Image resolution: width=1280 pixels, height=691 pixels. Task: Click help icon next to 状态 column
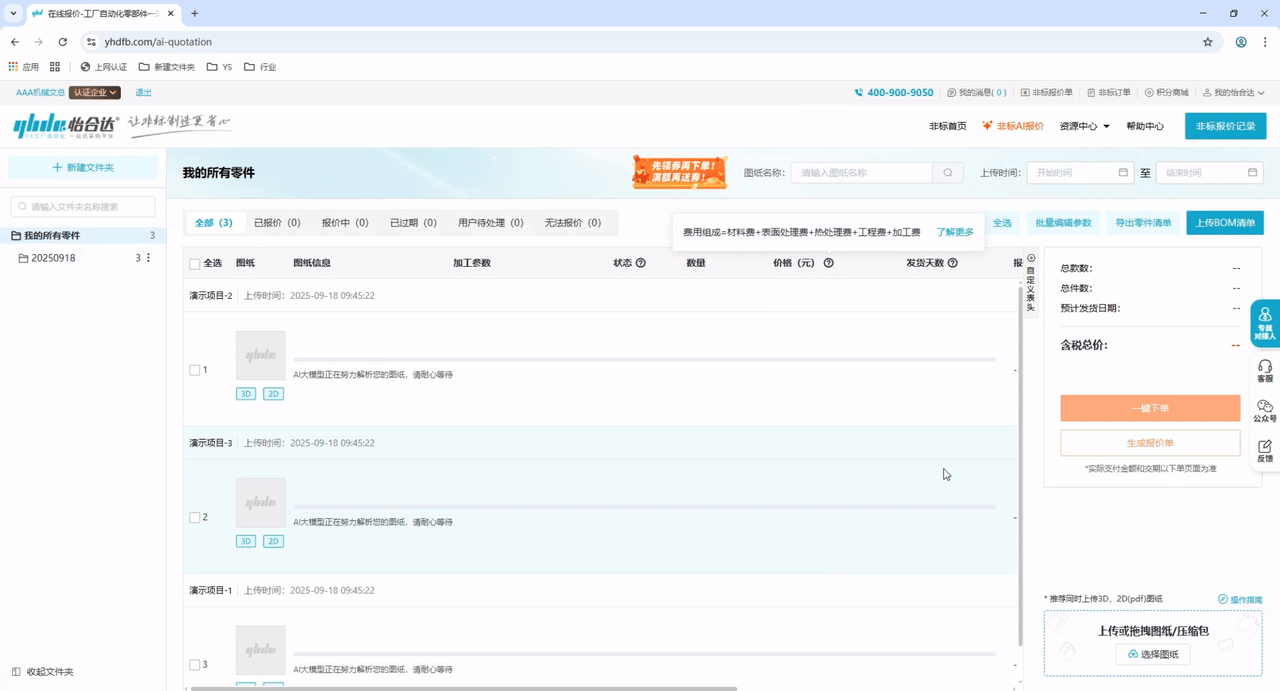coord(641,263)
